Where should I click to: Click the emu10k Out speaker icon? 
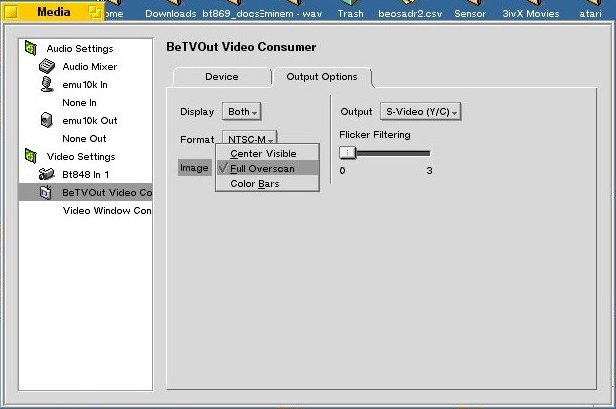46,120
